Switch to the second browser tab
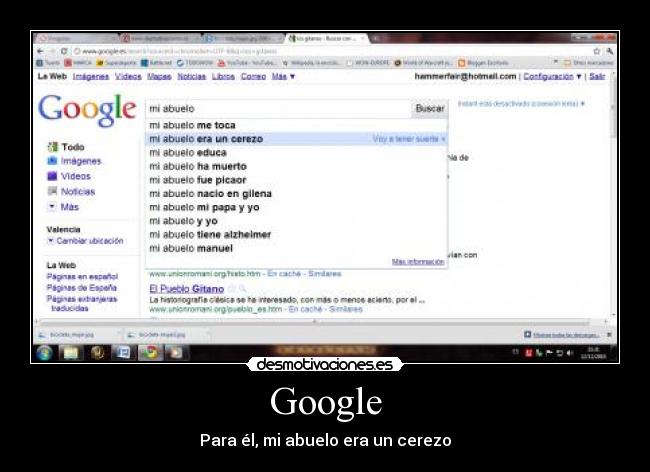The width and height of the screenshot is (650, 472). coord(160,39)
